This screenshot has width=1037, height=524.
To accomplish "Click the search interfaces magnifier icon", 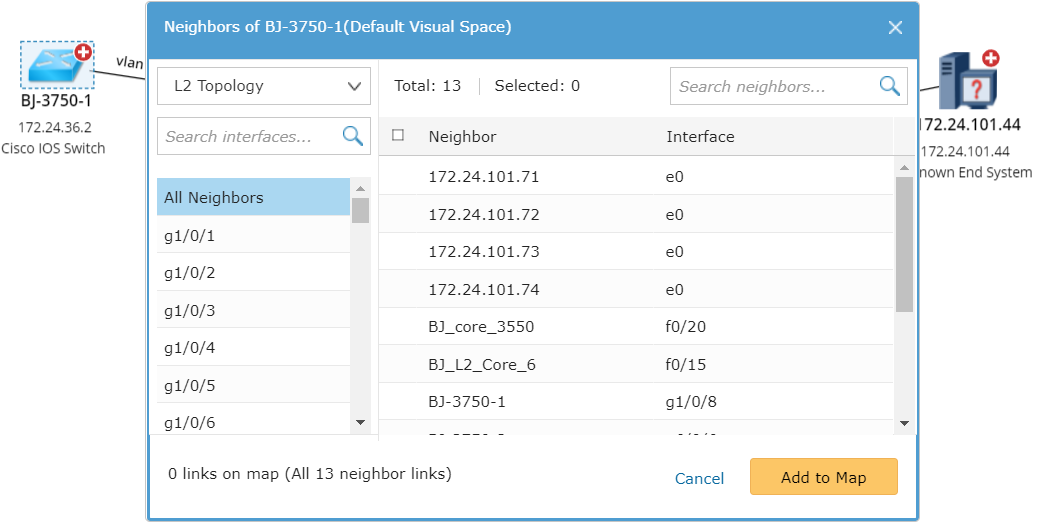I will tap(352, 136).
